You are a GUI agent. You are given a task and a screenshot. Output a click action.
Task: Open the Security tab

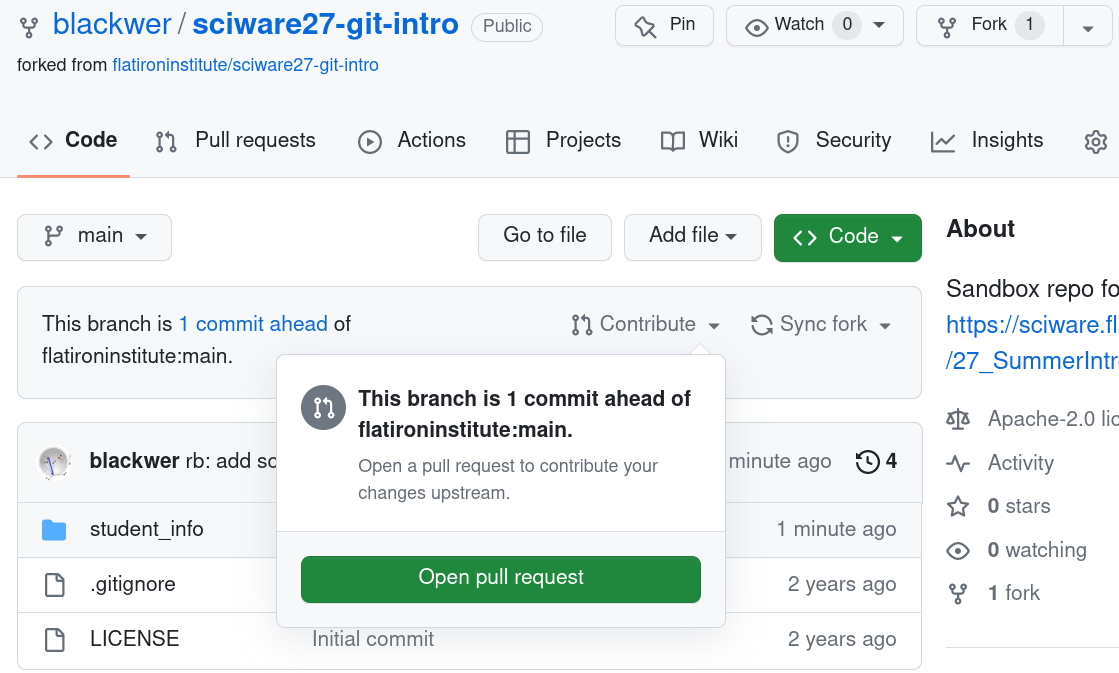[x=834, y=141]
